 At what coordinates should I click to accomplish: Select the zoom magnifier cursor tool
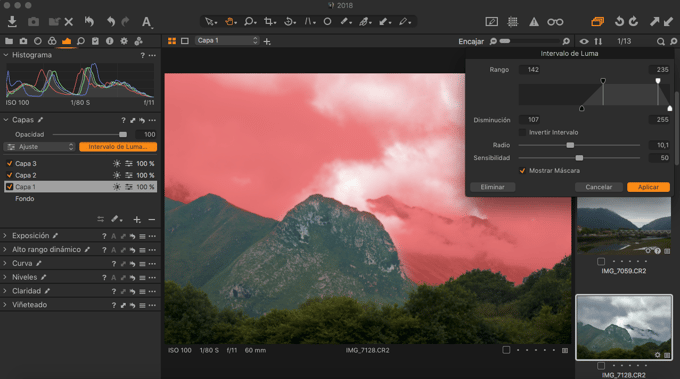[x=249, y=21]
